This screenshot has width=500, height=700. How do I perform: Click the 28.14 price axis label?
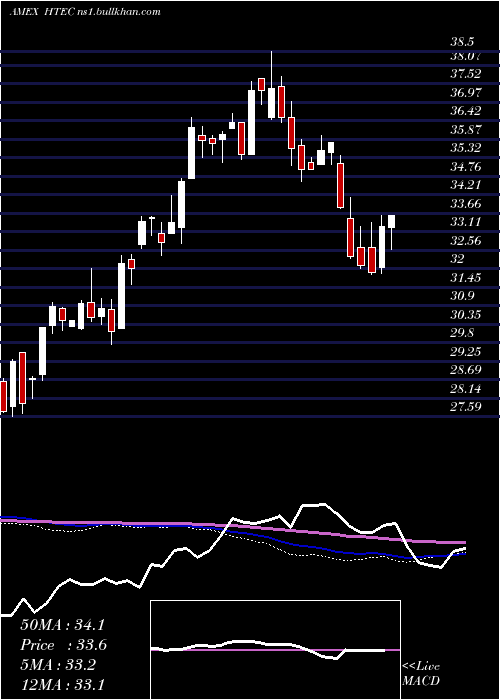click(x=465, y=389)
